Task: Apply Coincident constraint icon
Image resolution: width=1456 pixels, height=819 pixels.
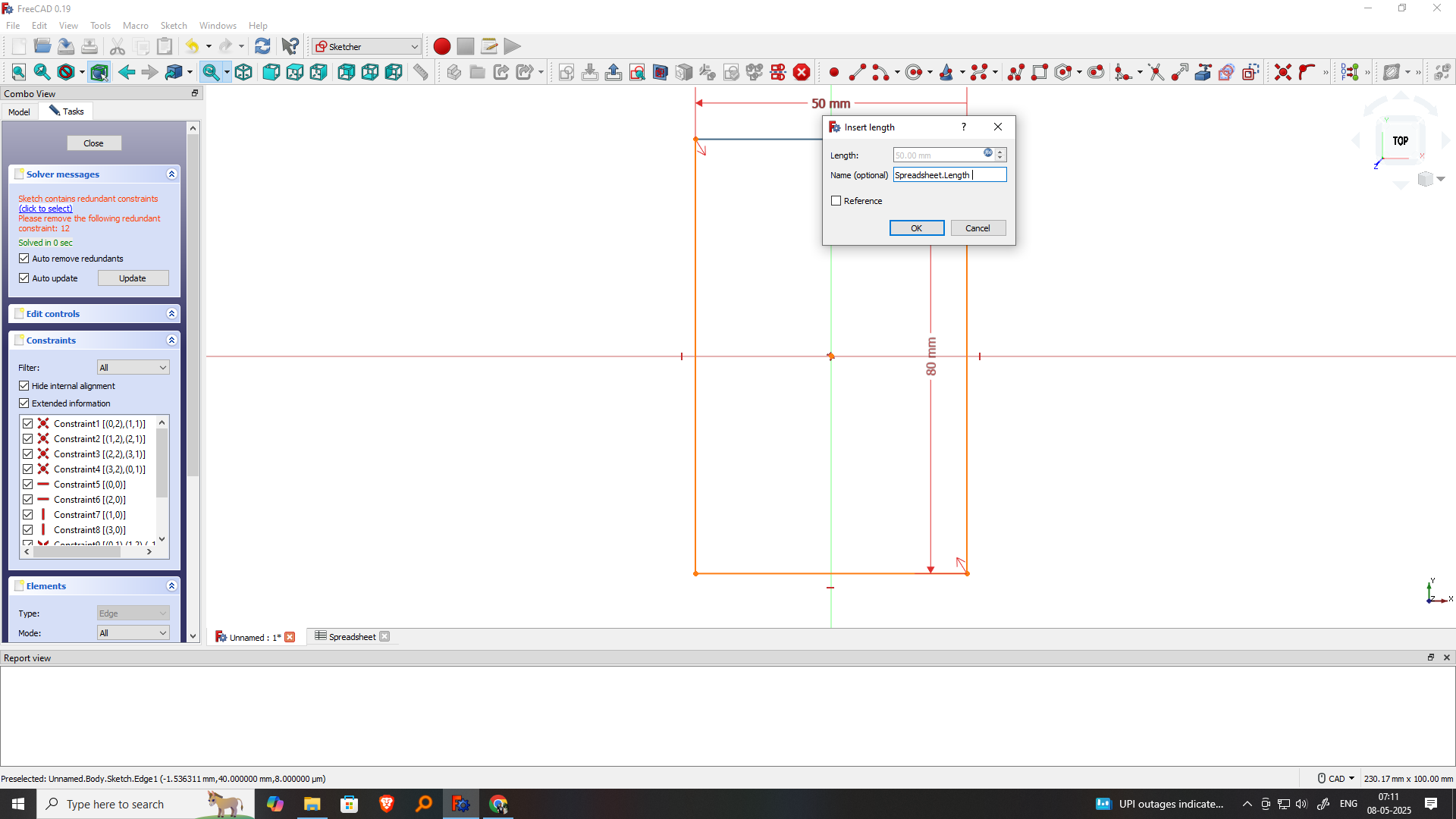Action: coord(1283,72)
